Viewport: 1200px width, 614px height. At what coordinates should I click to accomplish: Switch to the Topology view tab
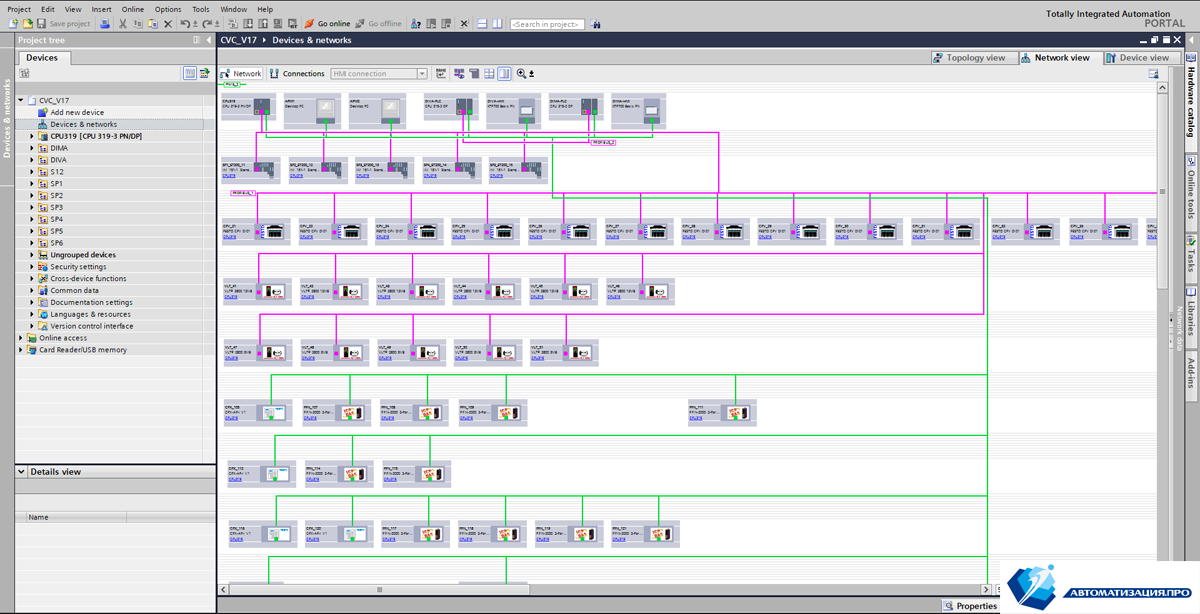pos(968,58)
